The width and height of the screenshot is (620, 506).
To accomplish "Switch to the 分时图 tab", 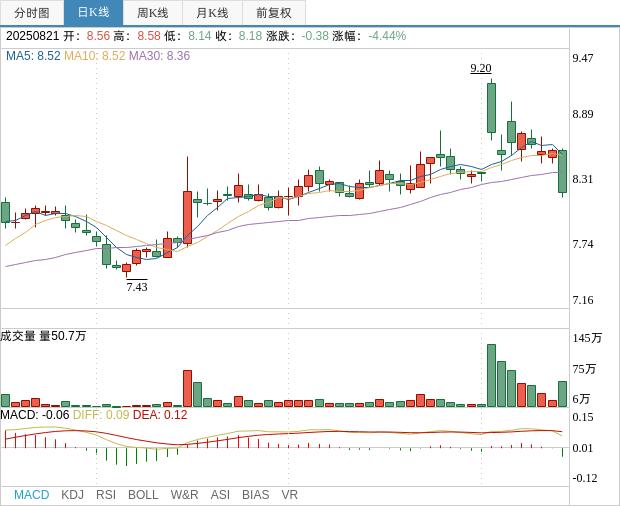I will tap(32, 13).
